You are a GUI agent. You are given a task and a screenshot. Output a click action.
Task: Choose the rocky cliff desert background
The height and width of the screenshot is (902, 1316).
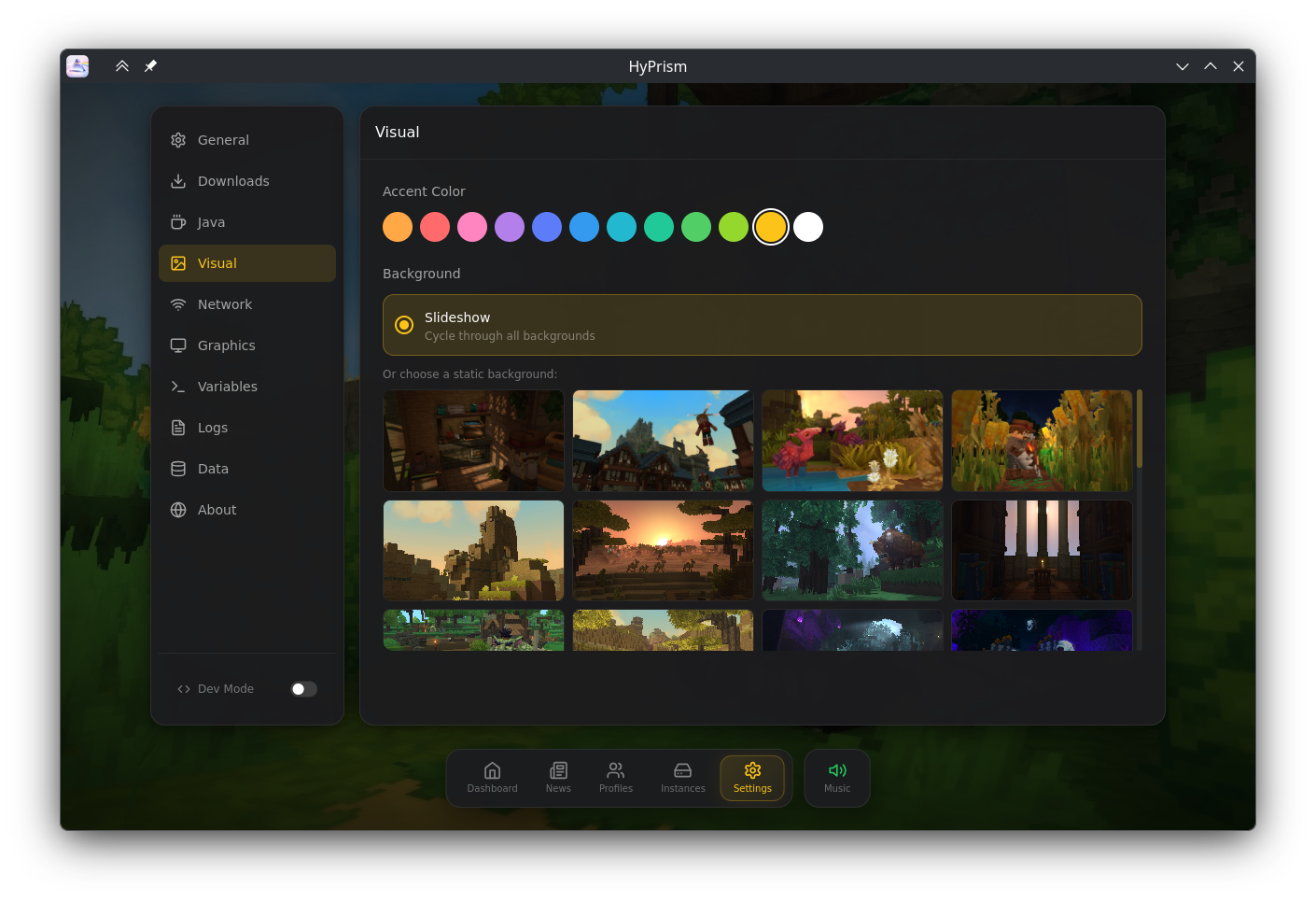click(473, 551)
